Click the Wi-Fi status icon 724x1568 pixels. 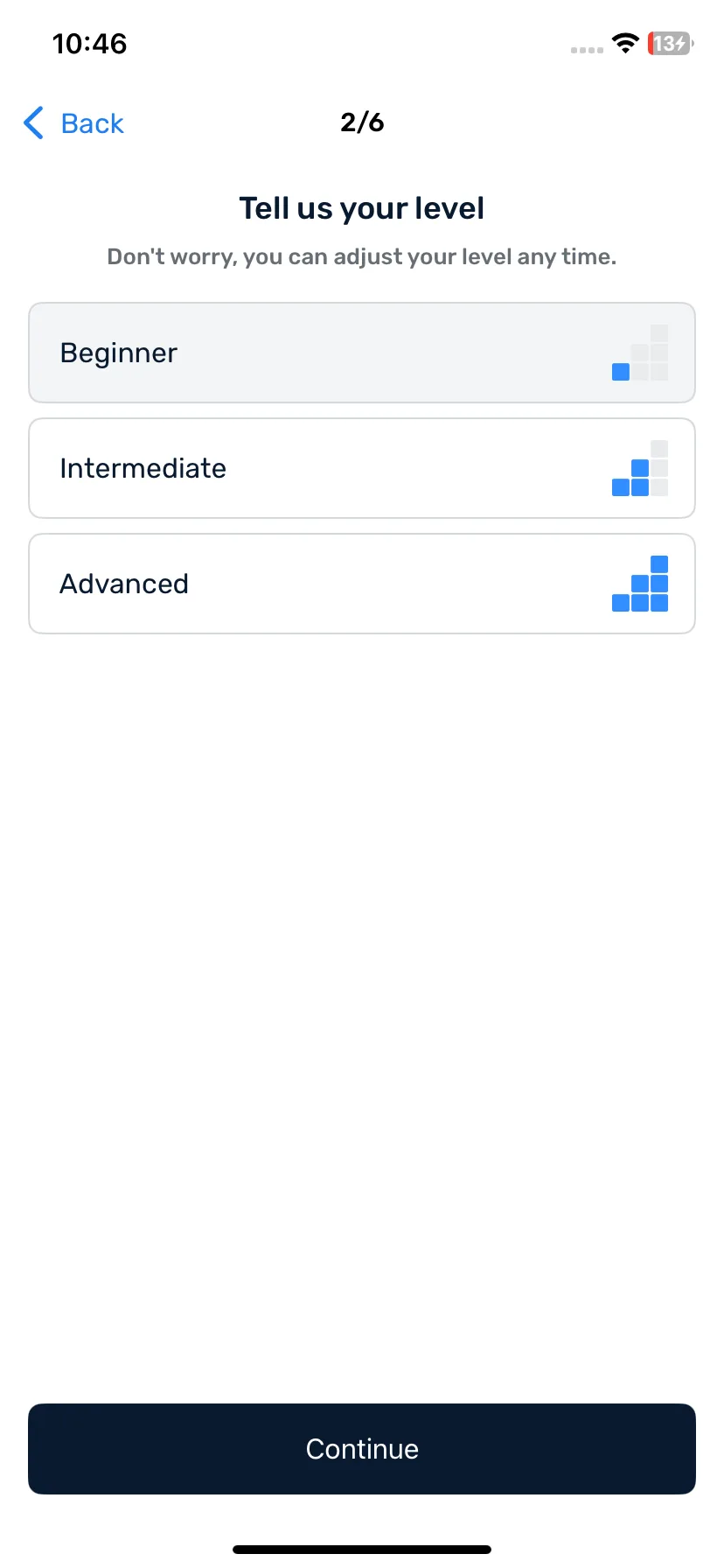(x=625, y=43)
